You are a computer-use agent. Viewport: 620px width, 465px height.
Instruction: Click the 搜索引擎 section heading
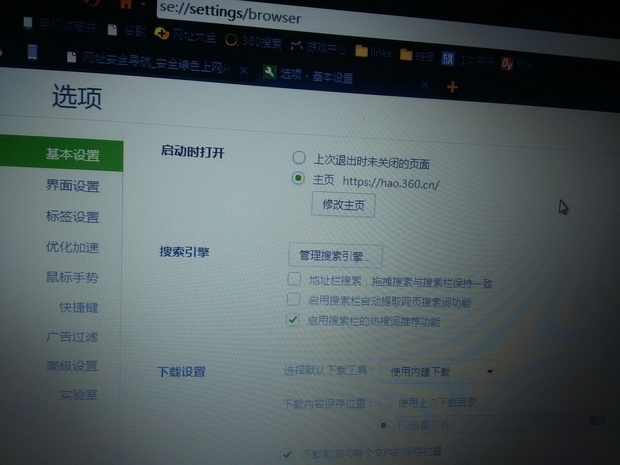pyautogui.click(x=184, y=251)
